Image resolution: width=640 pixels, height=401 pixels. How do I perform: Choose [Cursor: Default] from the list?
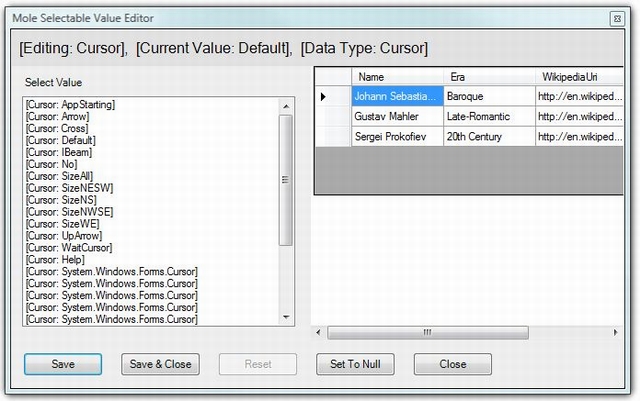[x=60, y=140]
